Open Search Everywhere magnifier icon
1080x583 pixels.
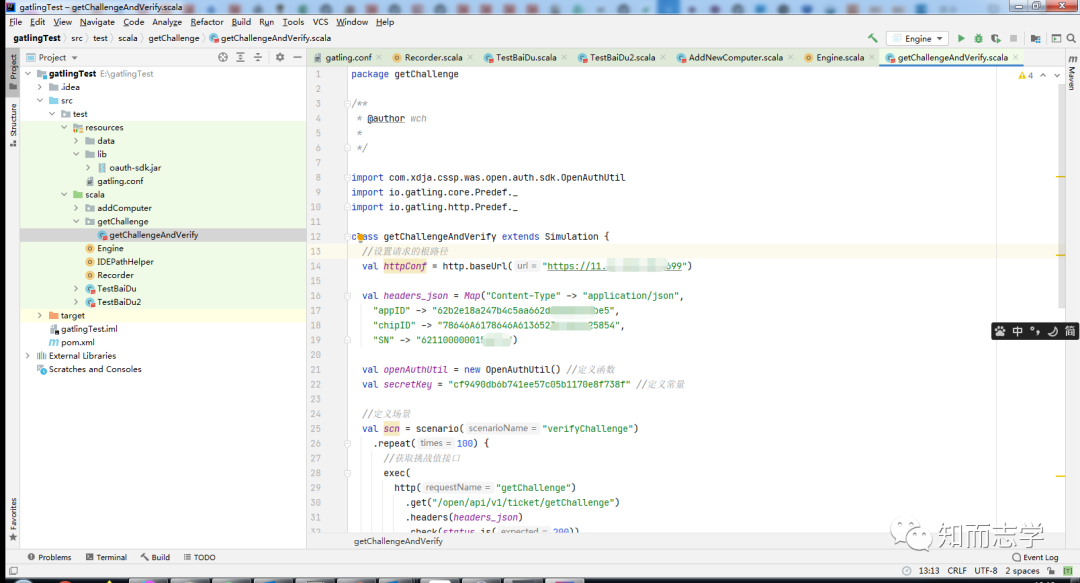tap(1071, 39)
